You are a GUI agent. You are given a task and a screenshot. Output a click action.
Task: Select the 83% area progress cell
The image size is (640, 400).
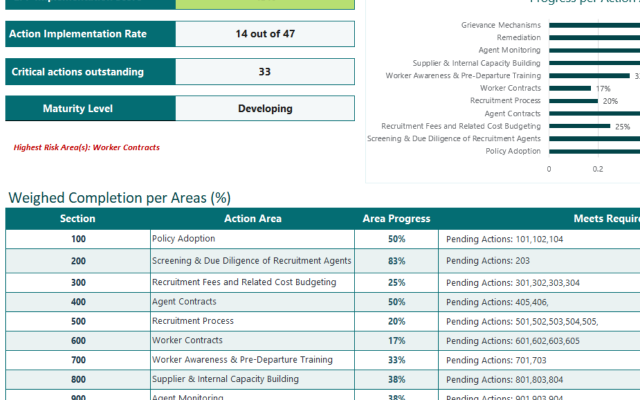coord(396,261)
